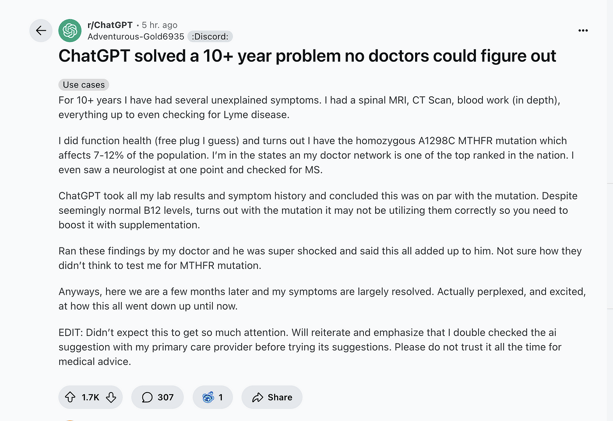Filter by the Use cases flair
The image size is (613, 421).
(84, 85)
